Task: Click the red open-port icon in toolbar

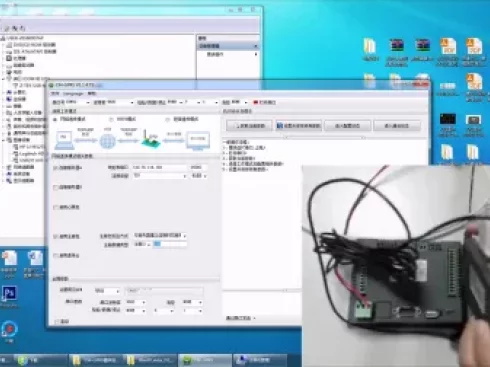Action: pyautogui.click(x=256, y=102)
